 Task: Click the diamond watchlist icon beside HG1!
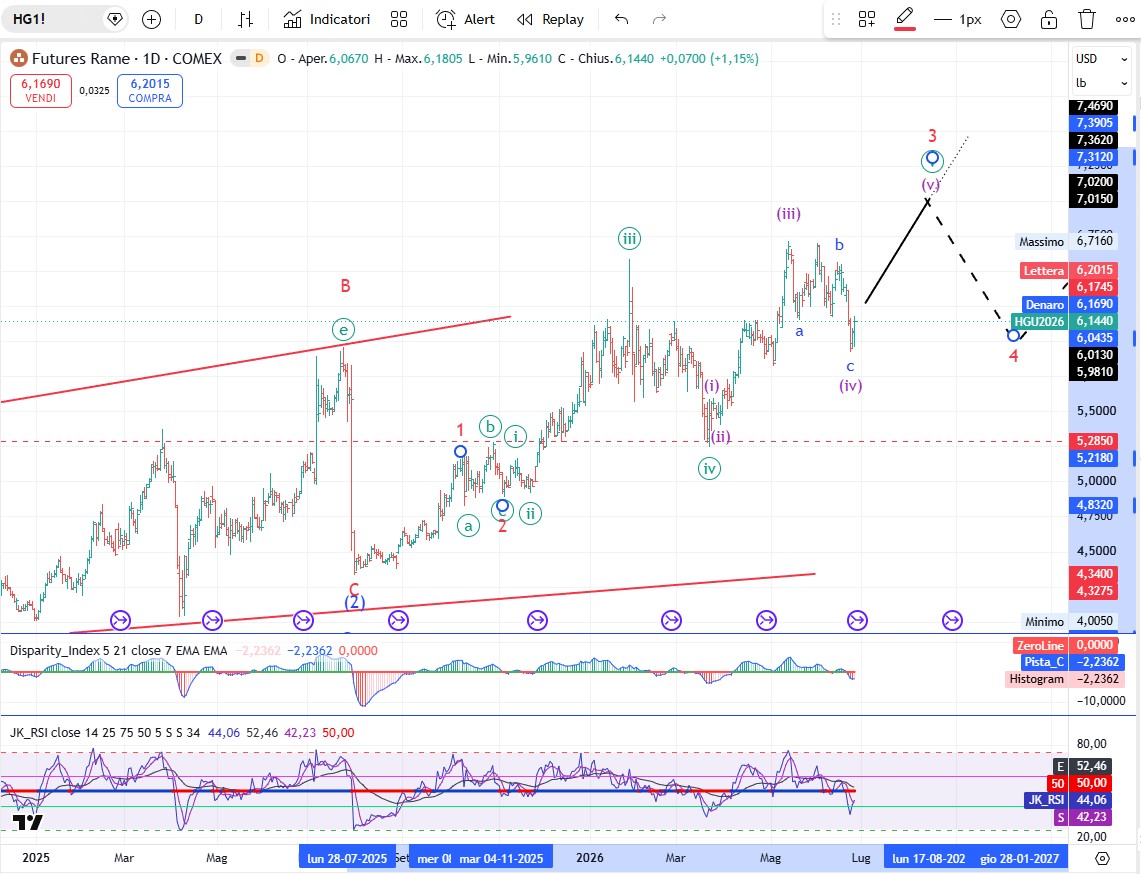coord(114,19)
